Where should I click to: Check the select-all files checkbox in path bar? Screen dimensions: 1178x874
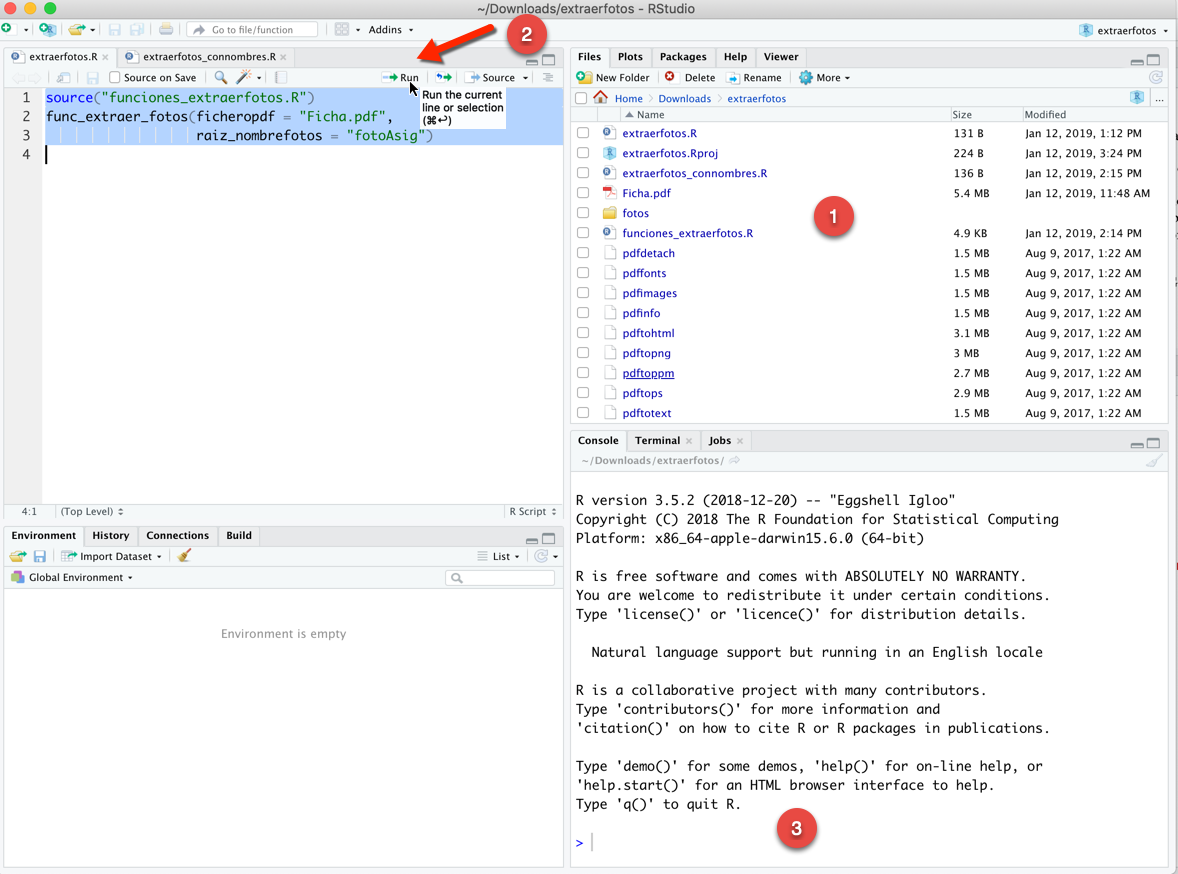(581, 98)
